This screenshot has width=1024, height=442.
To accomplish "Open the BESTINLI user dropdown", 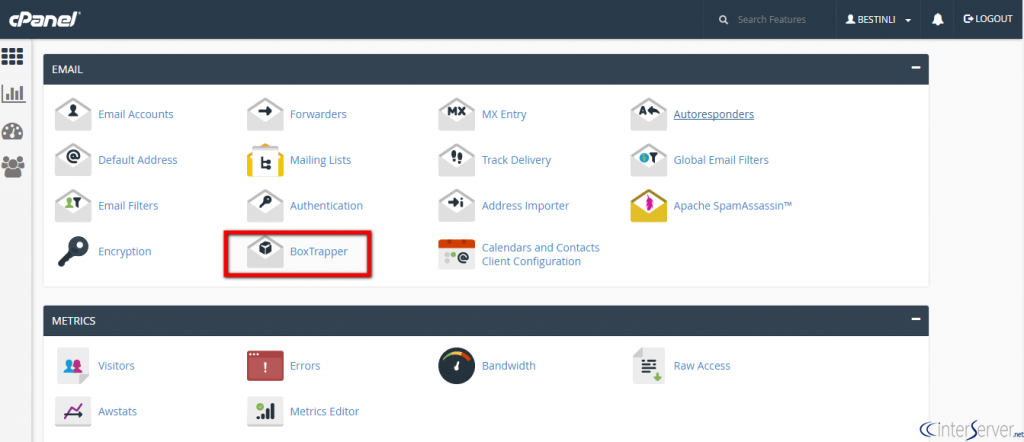I will 878,19.
